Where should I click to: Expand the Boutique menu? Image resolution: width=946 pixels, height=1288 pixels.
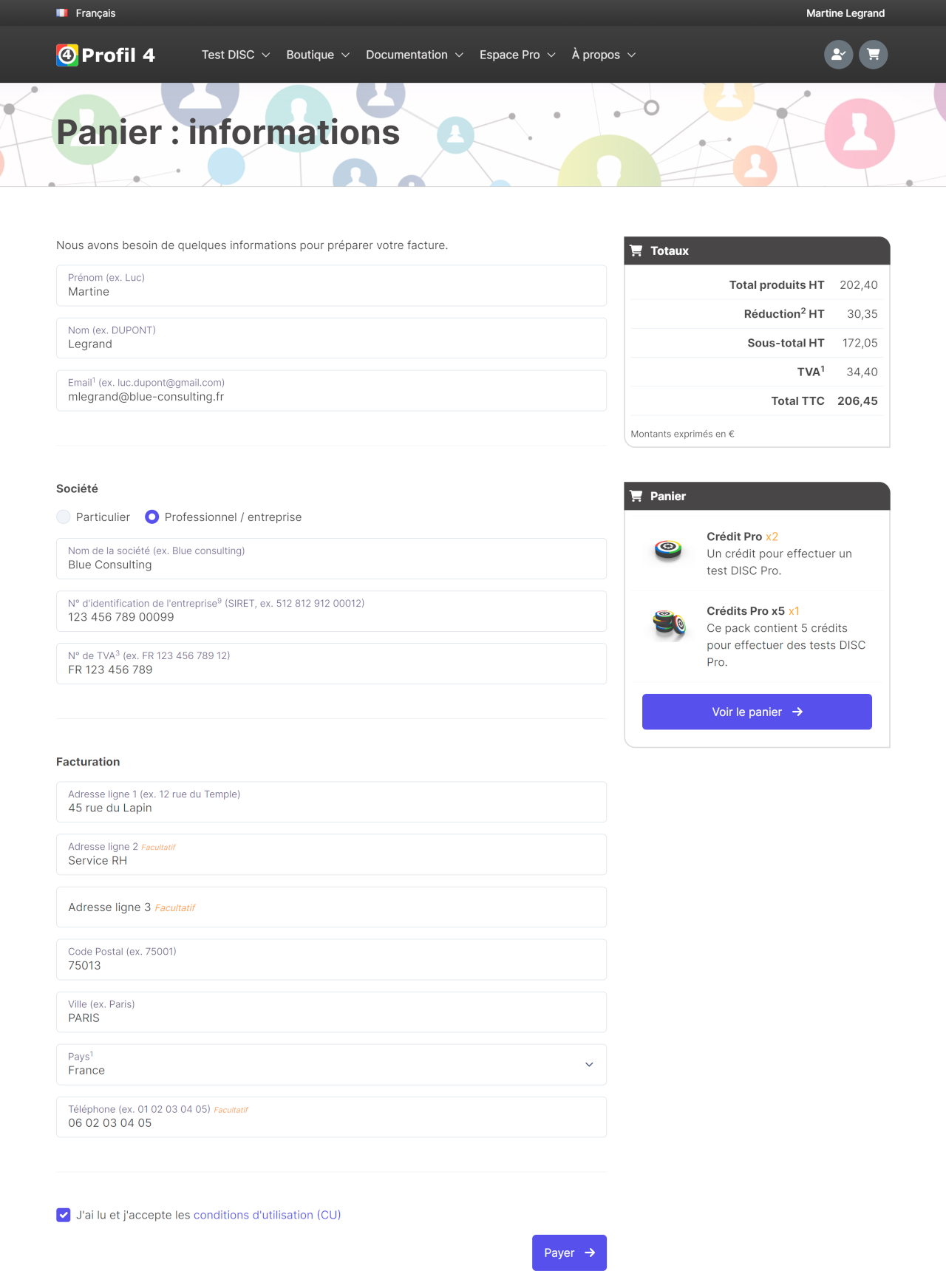[318, 55]
